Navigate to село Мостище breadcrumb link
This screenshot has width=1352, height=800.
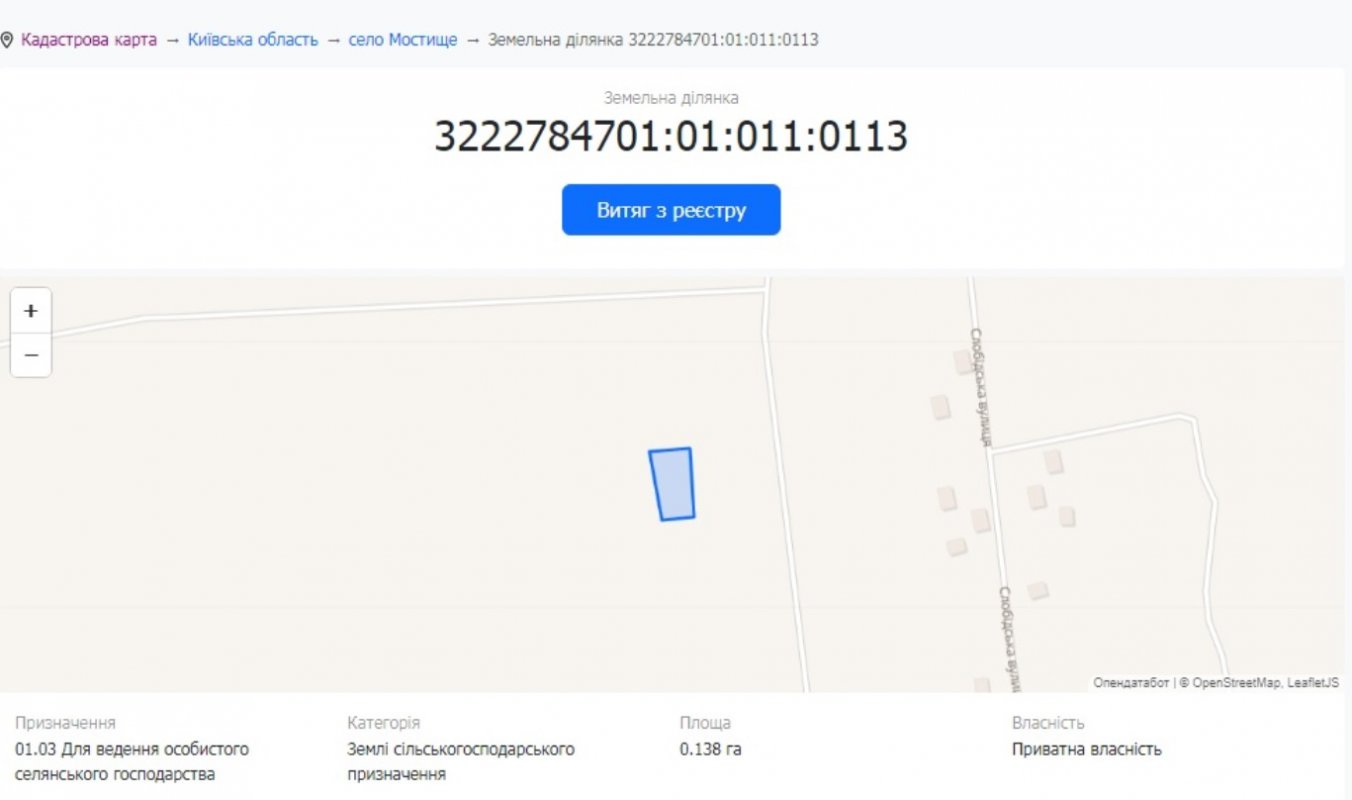click(402, 40)
